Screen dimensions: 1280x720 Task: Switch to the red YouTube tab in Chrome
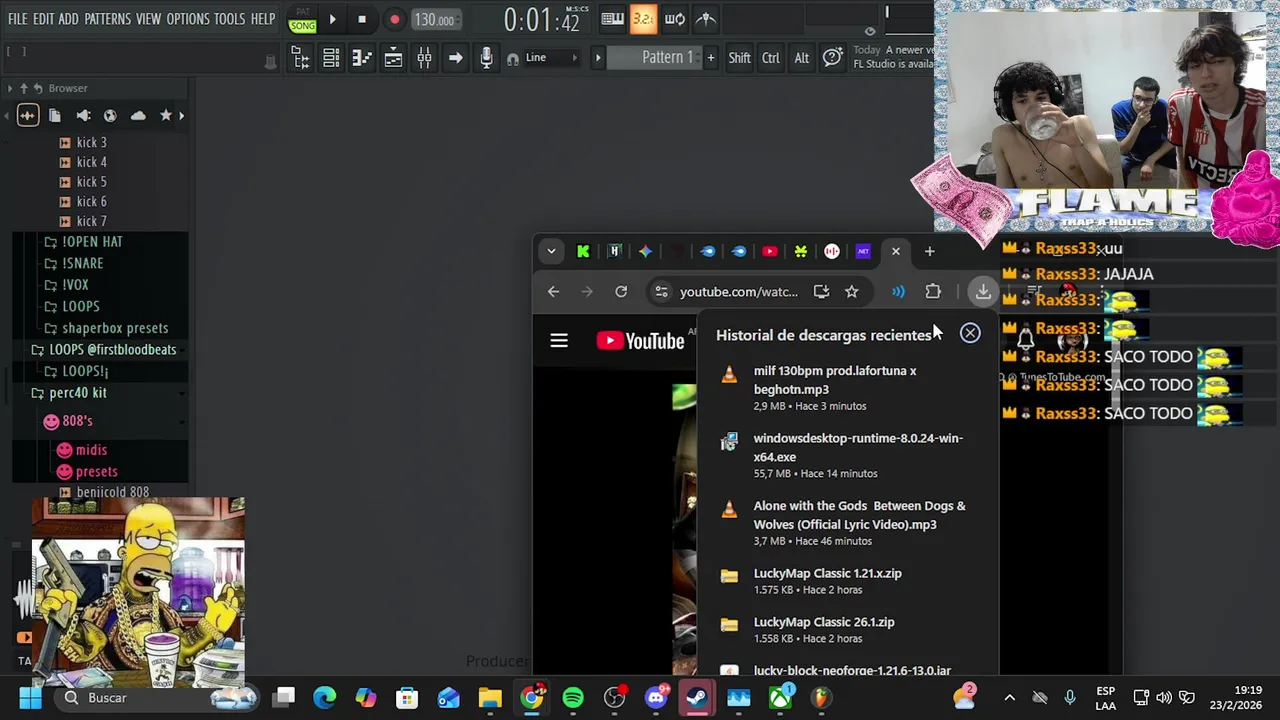(769, 251)
